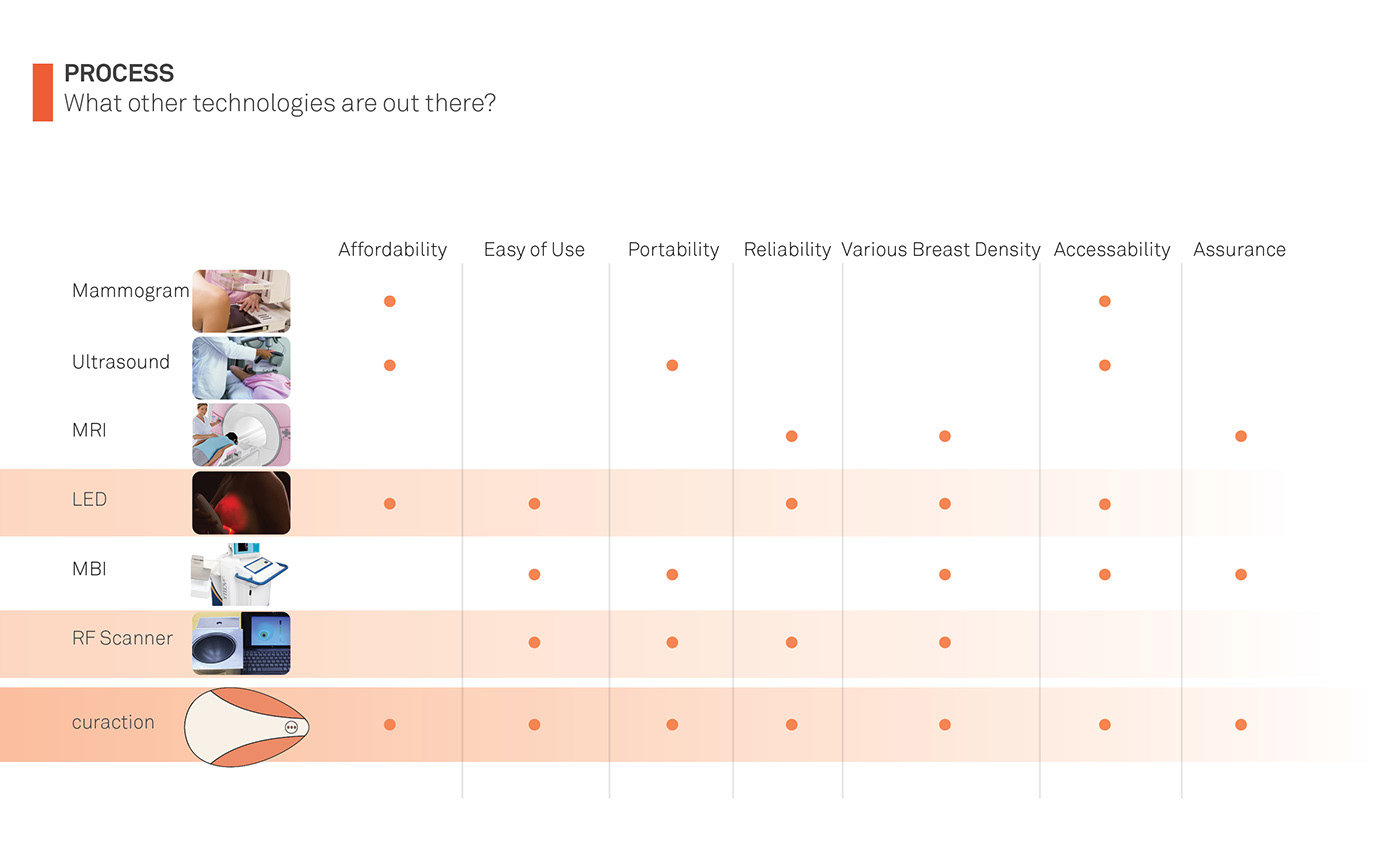The image size is (1400, 854).
Task: Click the orange bar beside PROCESS
Action: click(x=43, y=92)
